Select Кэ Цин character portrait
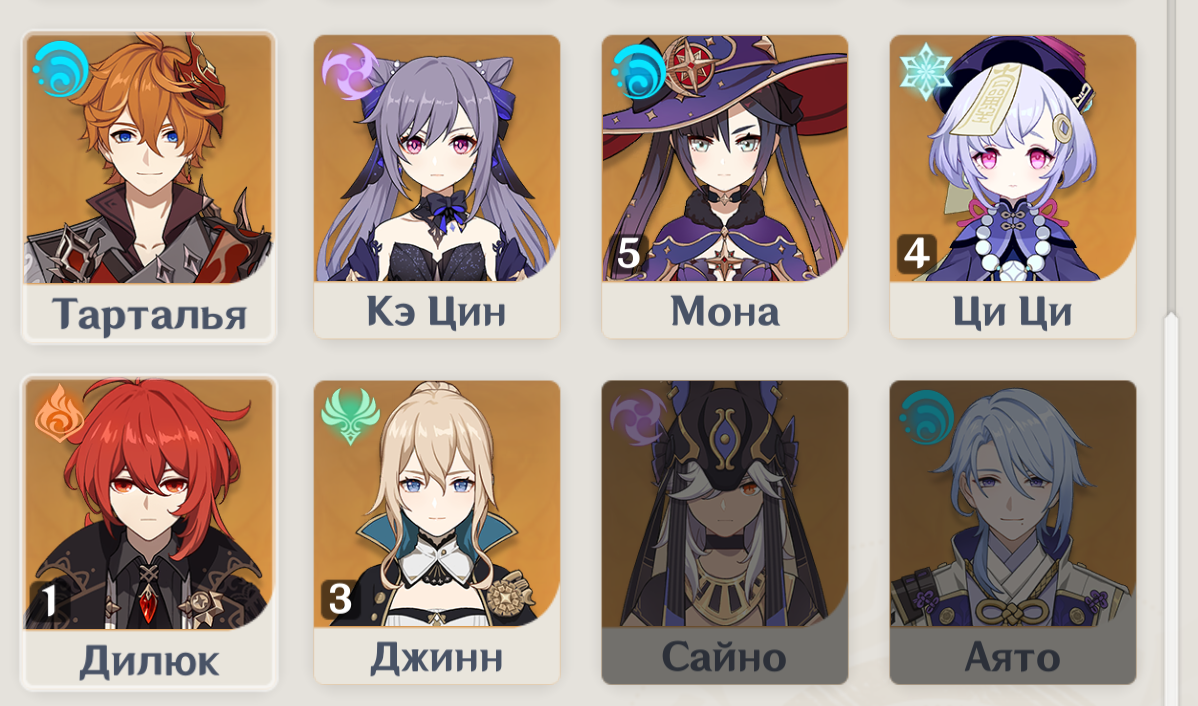The image size is (1198, 706). (x=437, y=158)
